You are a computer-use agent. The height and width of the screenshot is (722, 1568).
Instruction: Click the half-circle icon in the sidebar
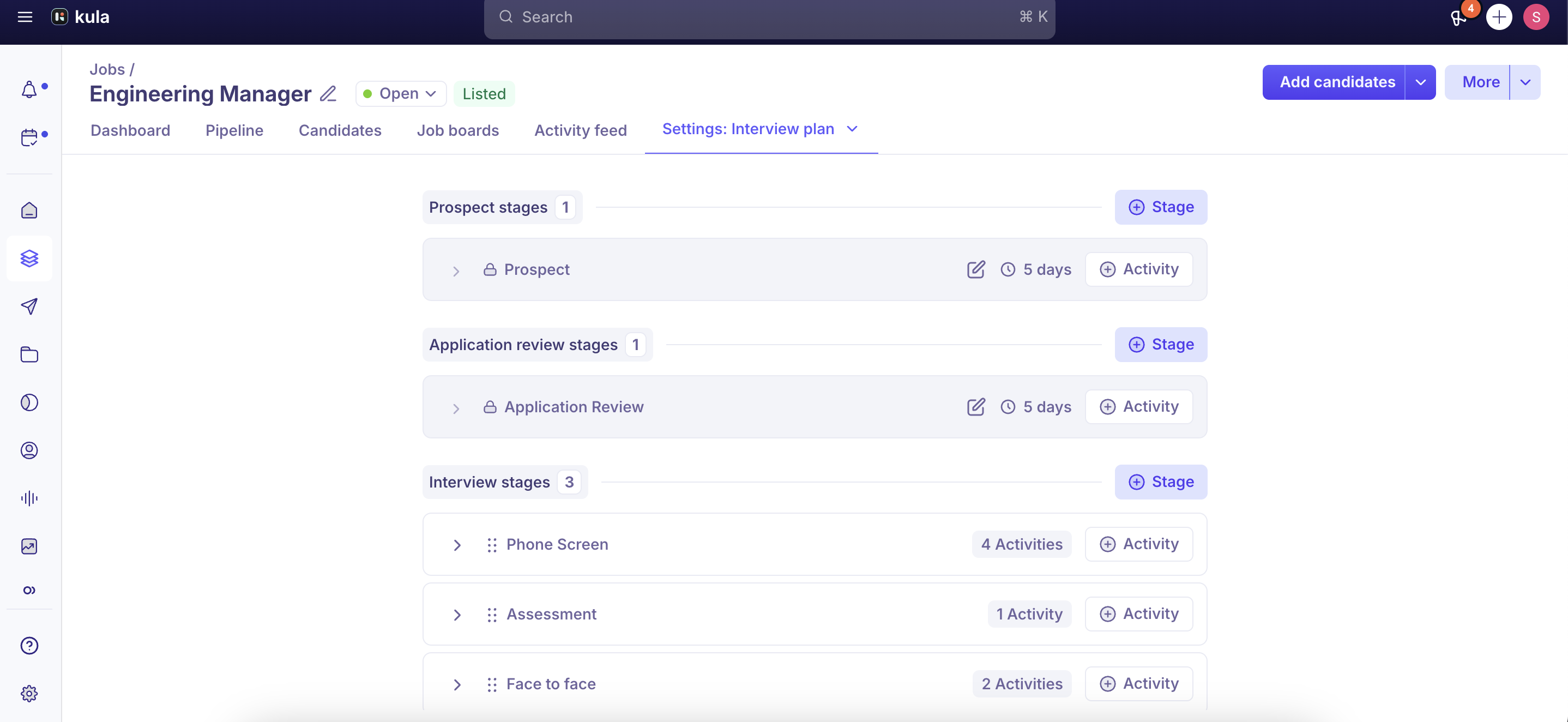point(29,402)
